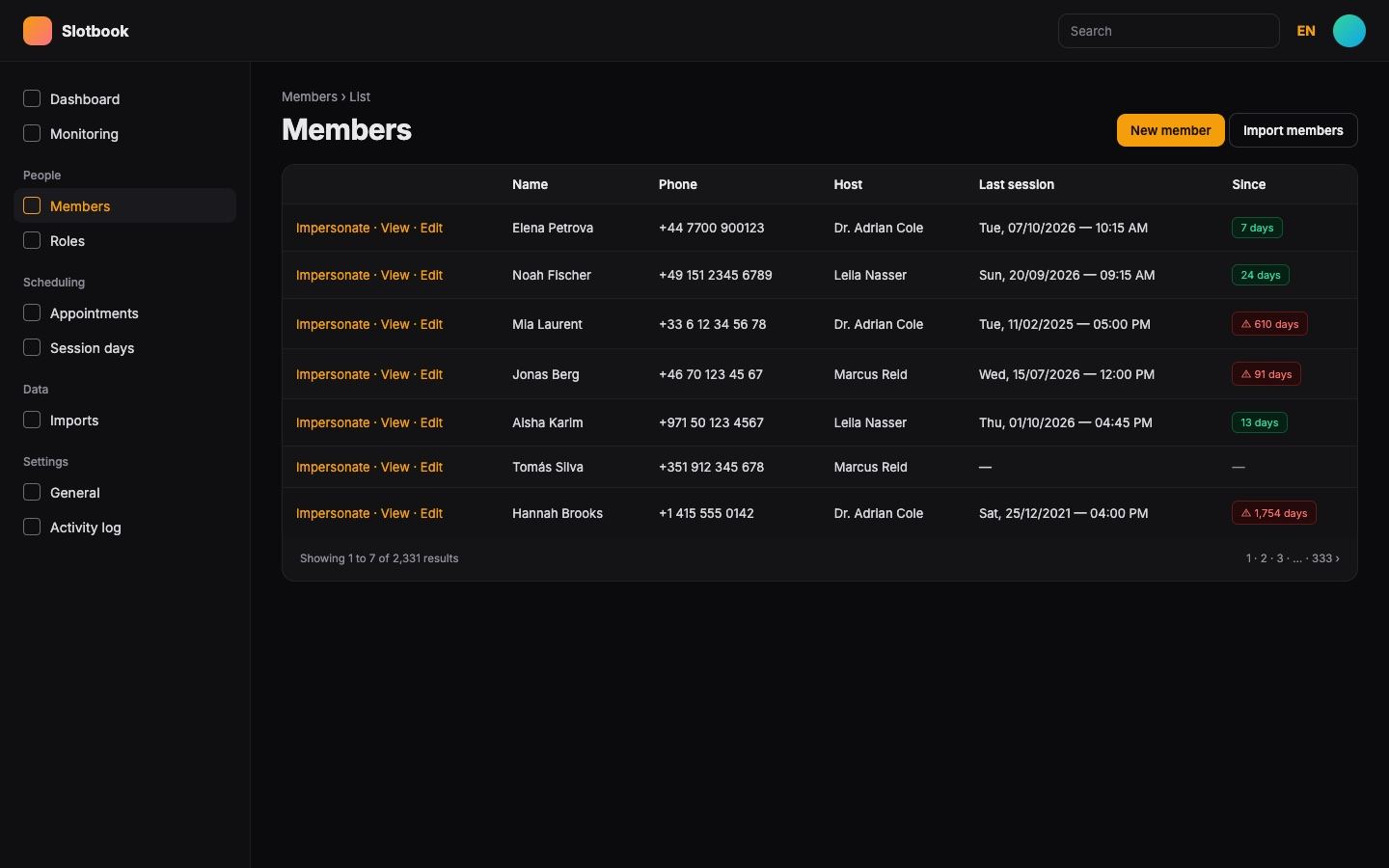Open General settings in the sidebar
The height and width of the screenshot is (868, 1389).
point(124,492)
